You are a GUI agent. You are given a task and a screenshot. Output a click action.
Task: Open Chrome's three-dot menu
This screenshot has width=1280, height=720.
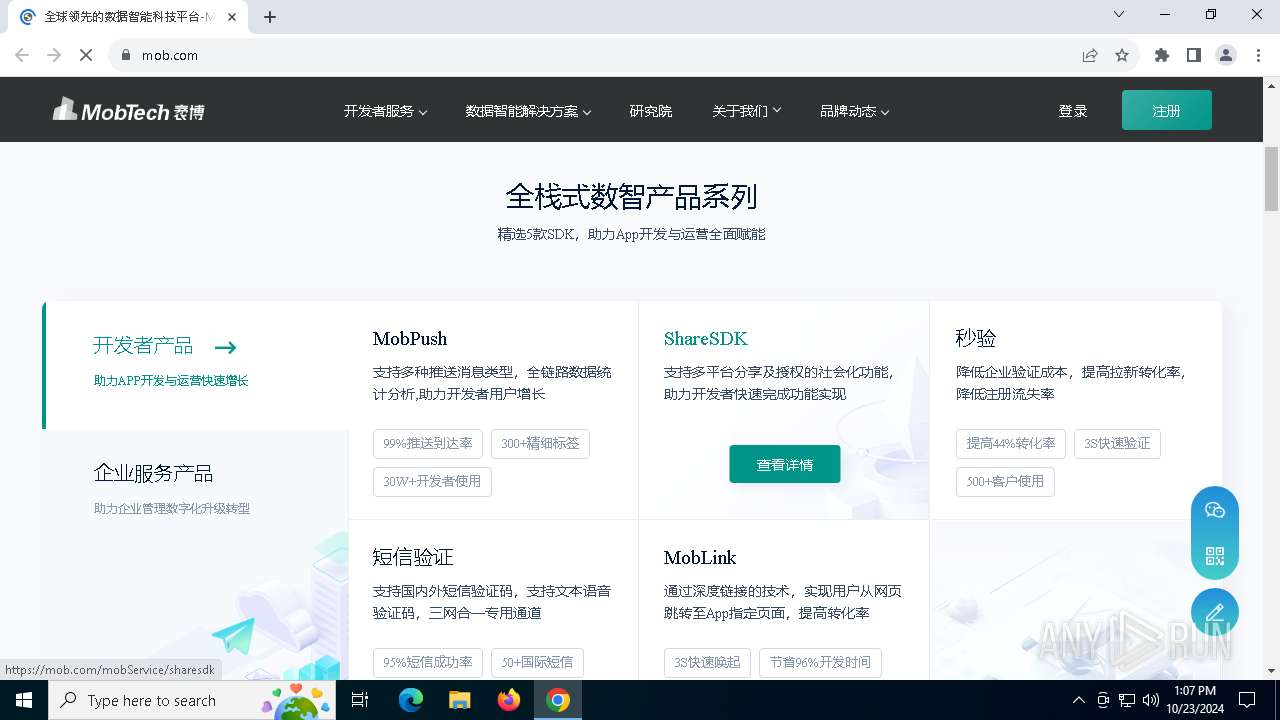point(1257,55)
